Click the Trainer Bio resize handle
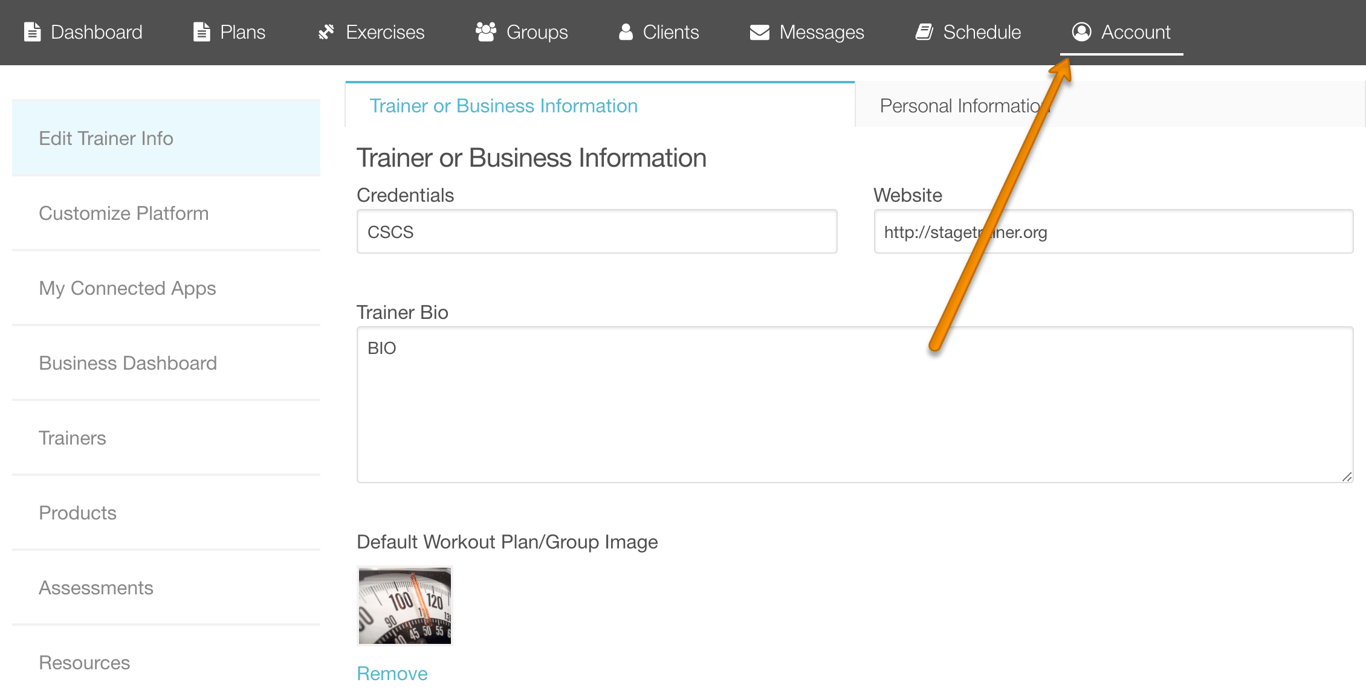1366x691 pixels. coord(1347,477)
